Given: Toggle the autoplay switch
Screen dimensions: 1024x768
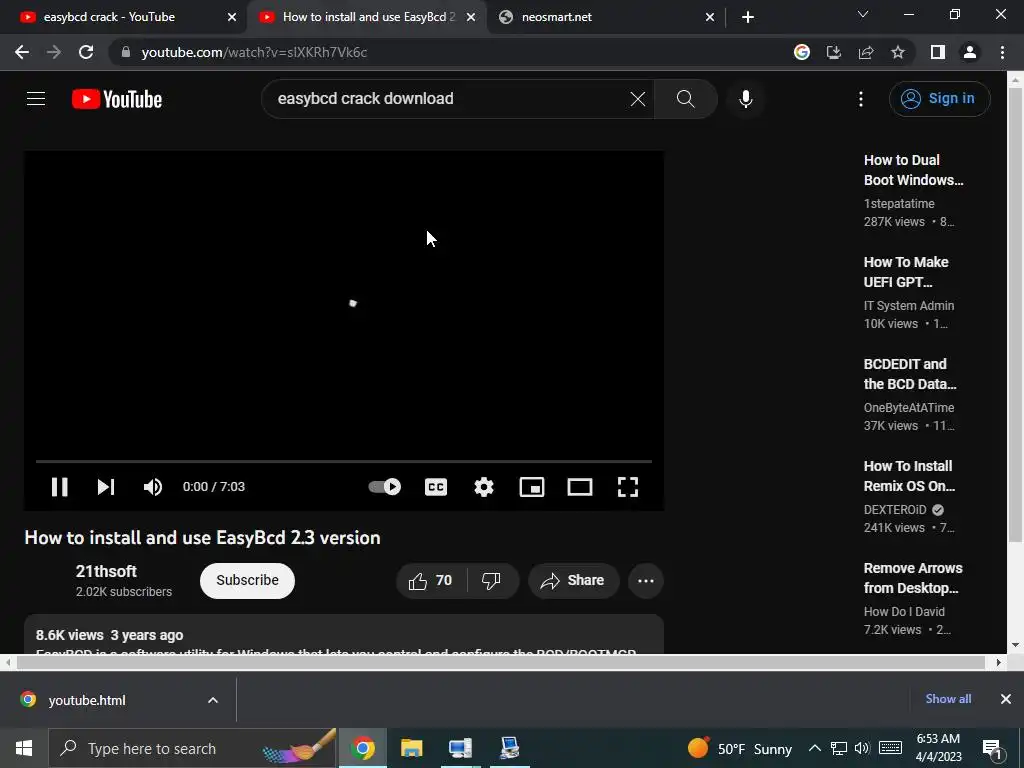Looking at the screenshot, I should (385, 487).
